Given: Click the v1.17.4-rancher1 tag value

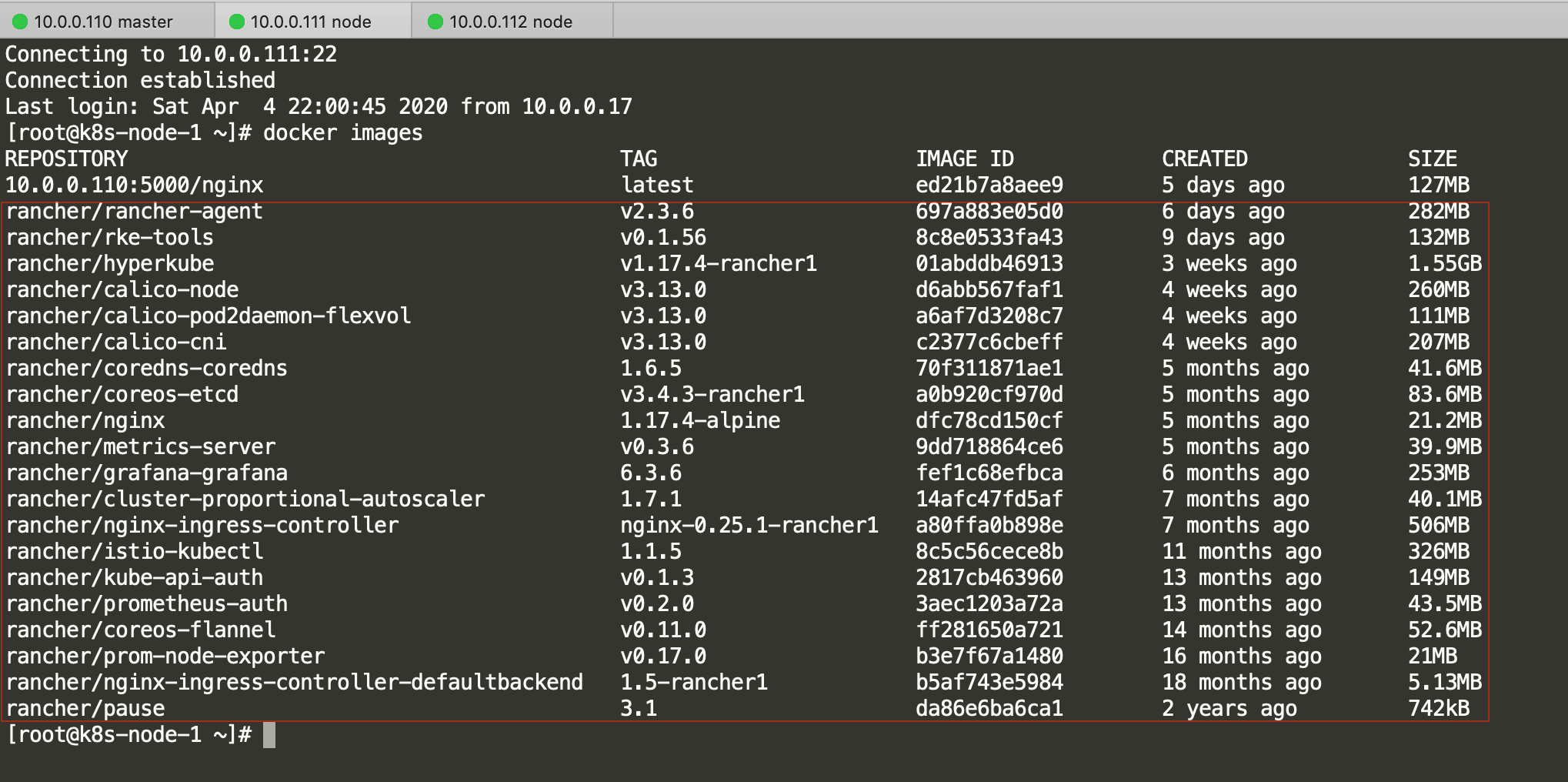Looking at the screenshot, I should pos(719,264).
